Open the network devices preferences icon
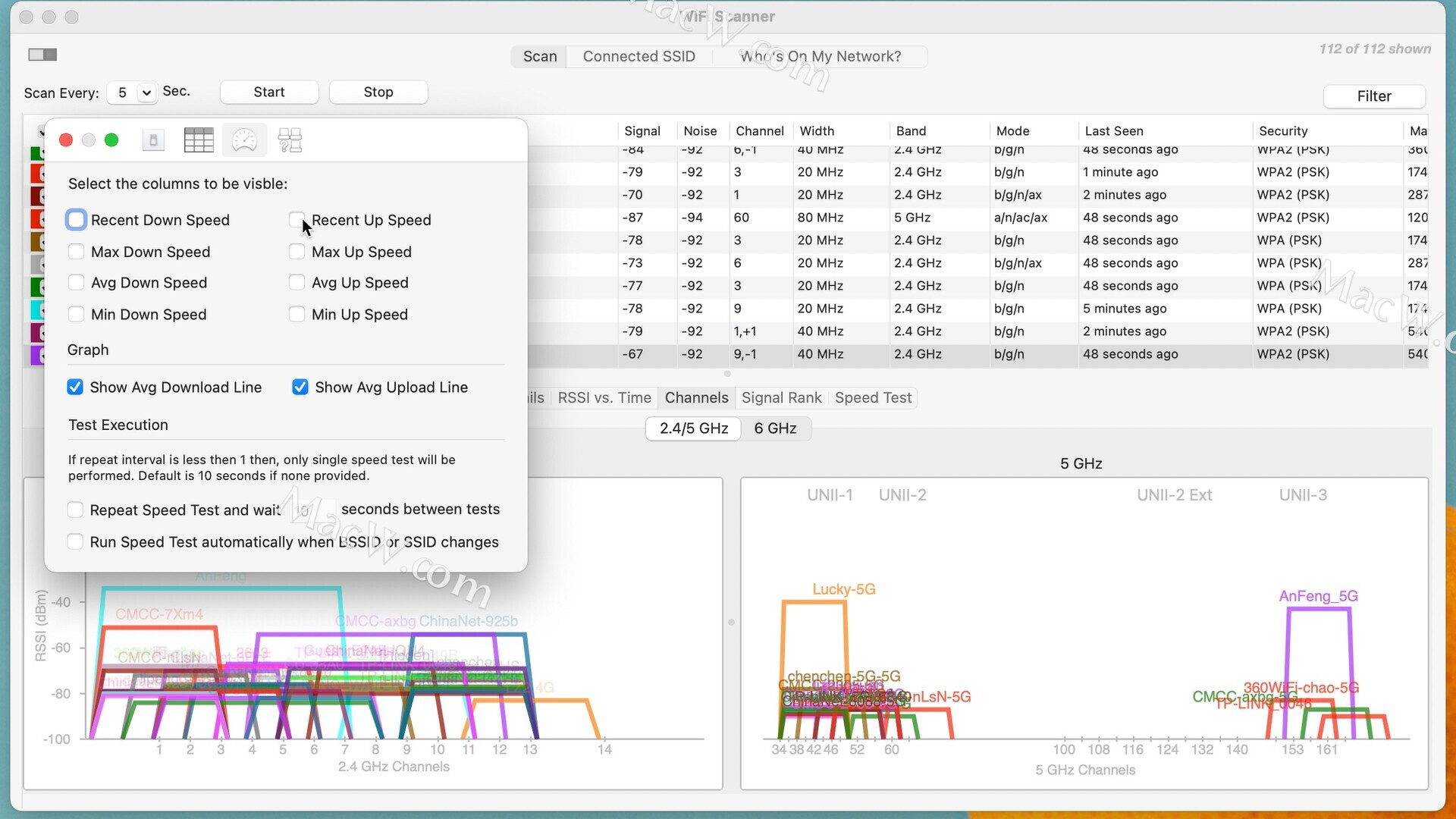This screenshot has width=1456, height=819. pos(290,140)
